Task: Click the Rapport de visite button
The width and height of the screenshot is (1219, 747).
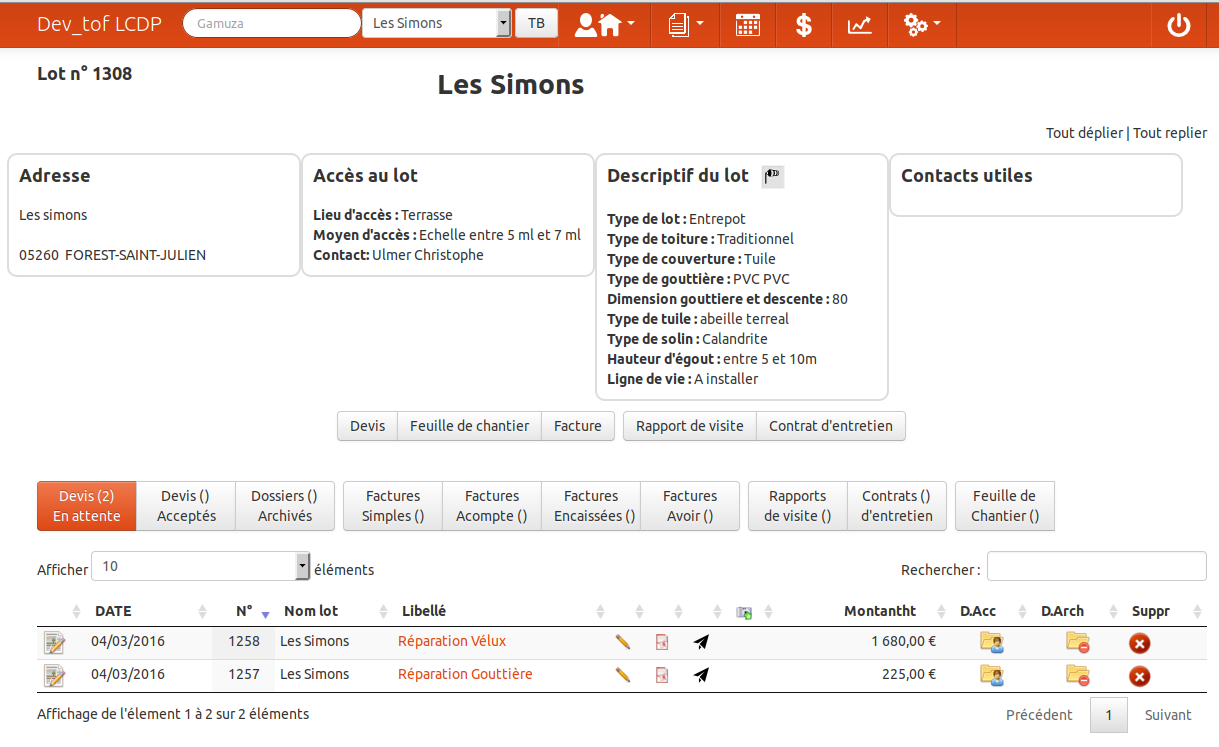Action: pyautogui.click(x=689, y=426)
